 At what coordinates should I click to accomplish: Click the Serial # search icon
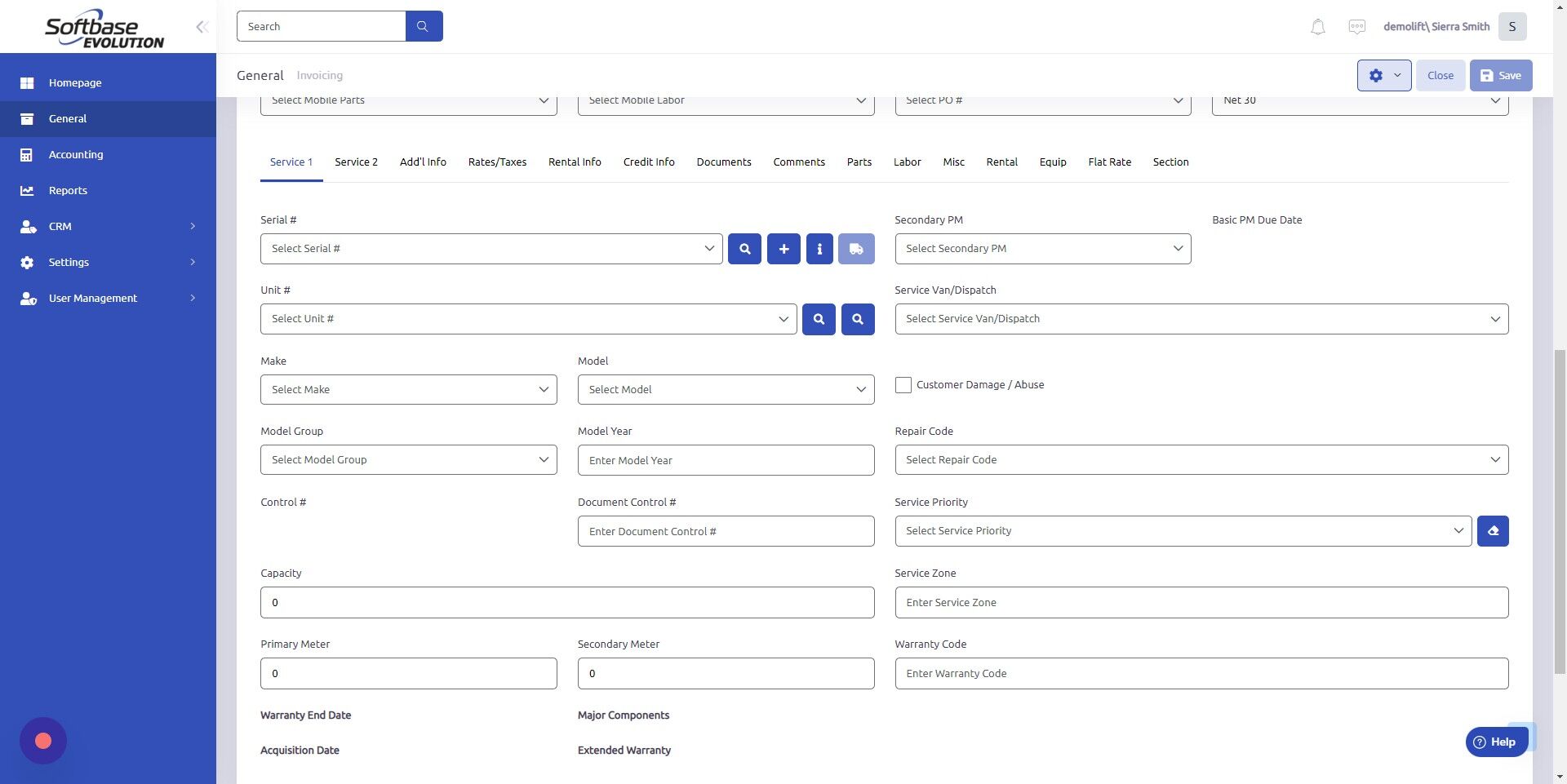pyautogui.click(x=744, y=248)
